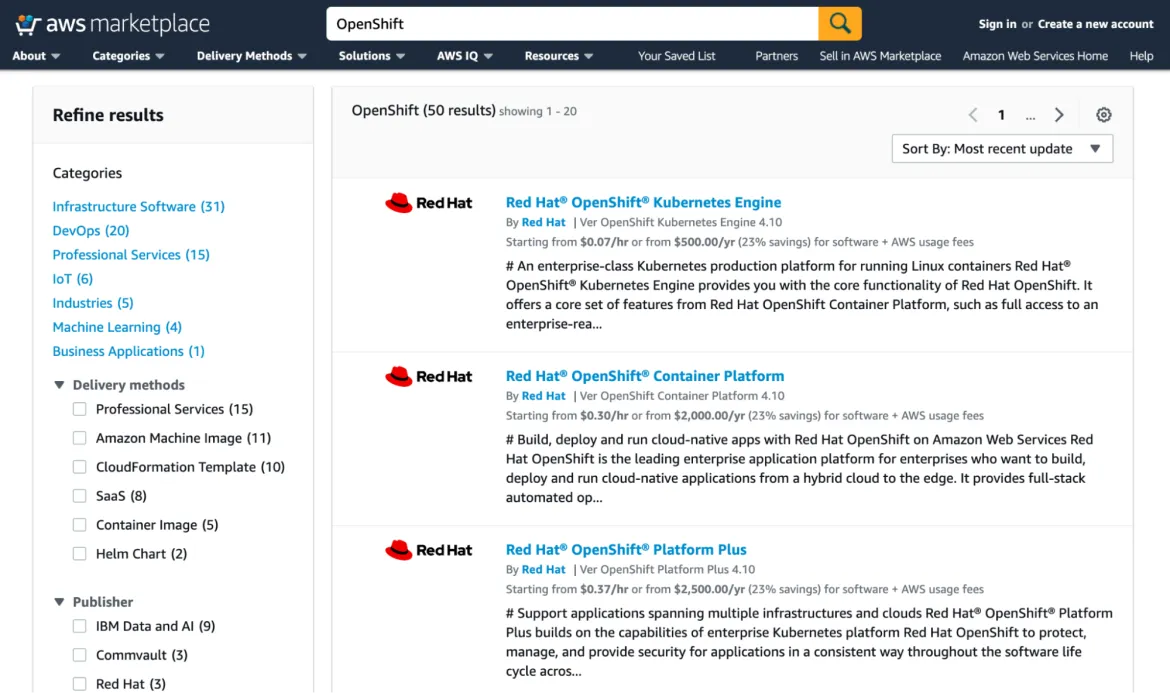Click the AWS Marketplace cart logo
This screenshot has width=1170, height=693.
pyautogui.click(x=27, y=22)
